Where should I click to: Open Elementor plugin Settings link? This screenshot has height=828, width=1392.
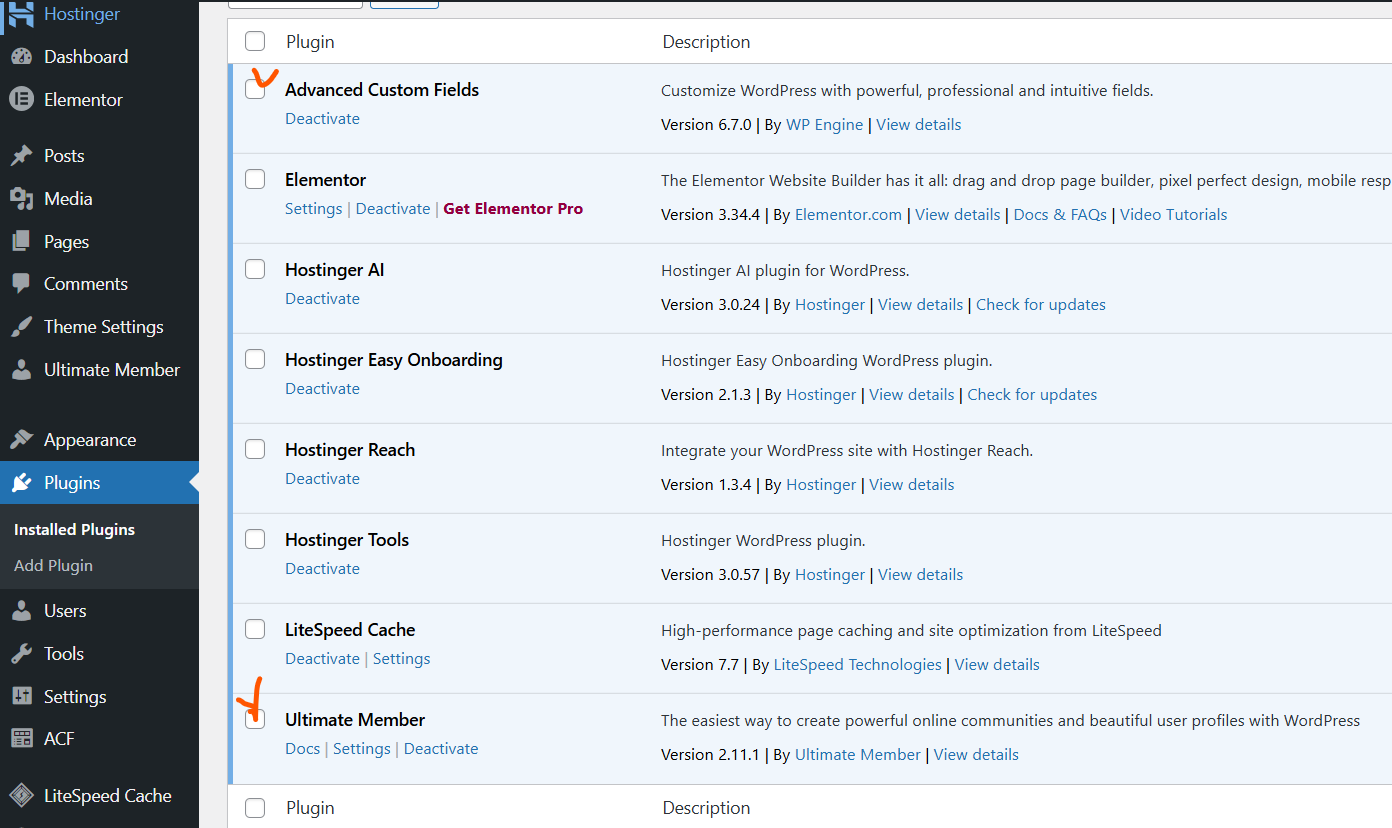tap(313, 209)
